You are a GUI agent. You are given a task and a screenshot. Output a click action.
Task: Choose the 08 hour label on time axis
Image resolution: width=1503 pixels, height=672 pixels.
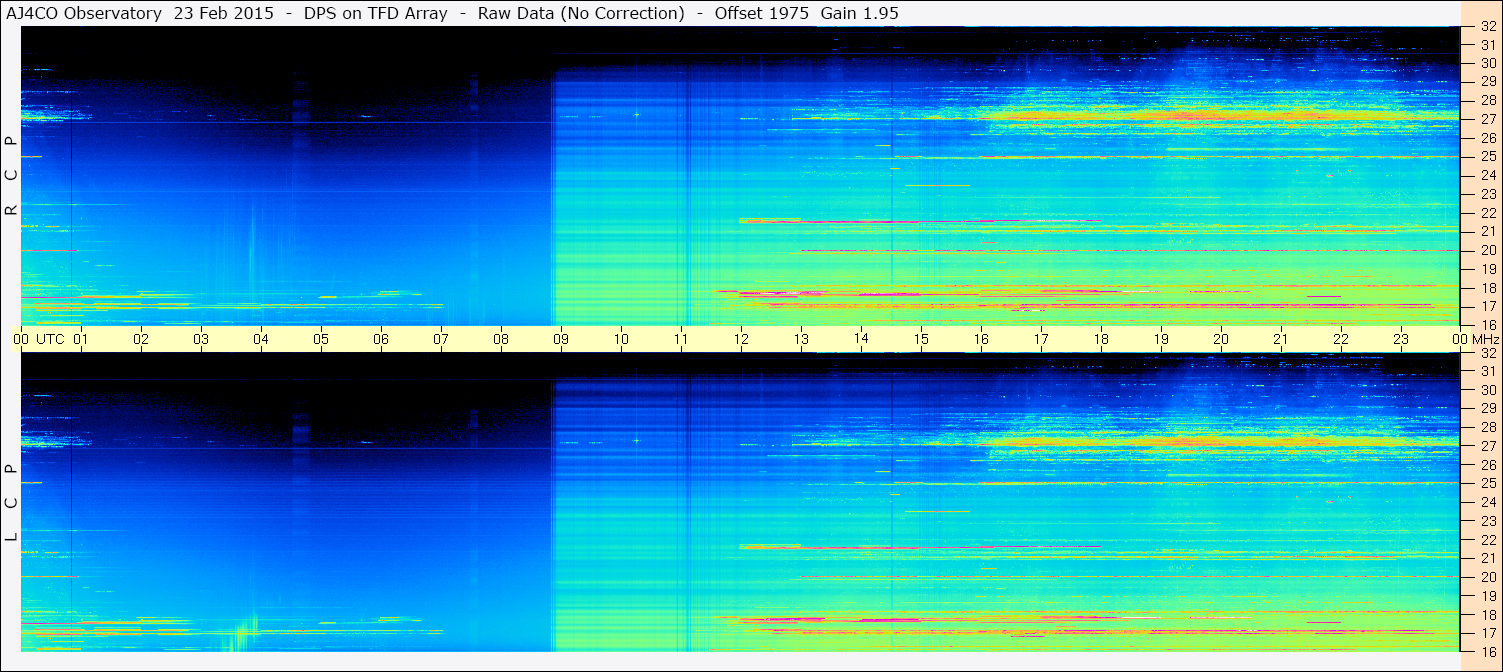point(501,339)
